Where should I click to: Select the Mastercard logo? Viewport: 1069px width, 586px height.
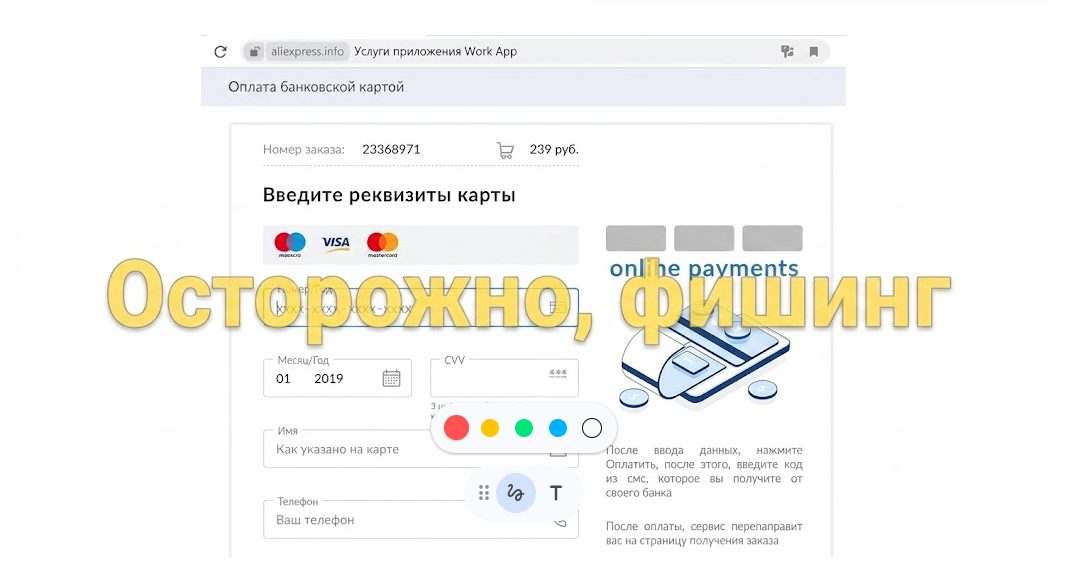coord(382,244)
